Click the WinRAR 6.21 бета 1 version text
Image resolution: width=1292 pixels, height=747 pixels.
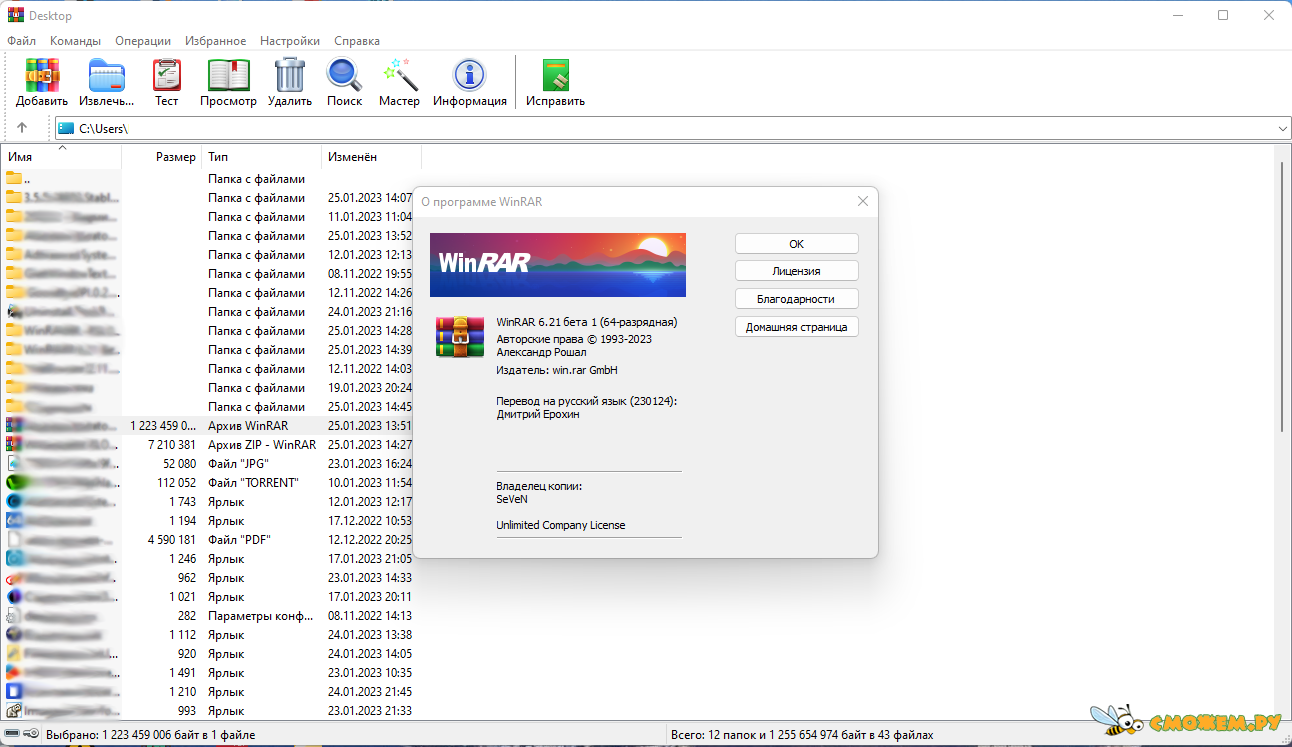587,322
